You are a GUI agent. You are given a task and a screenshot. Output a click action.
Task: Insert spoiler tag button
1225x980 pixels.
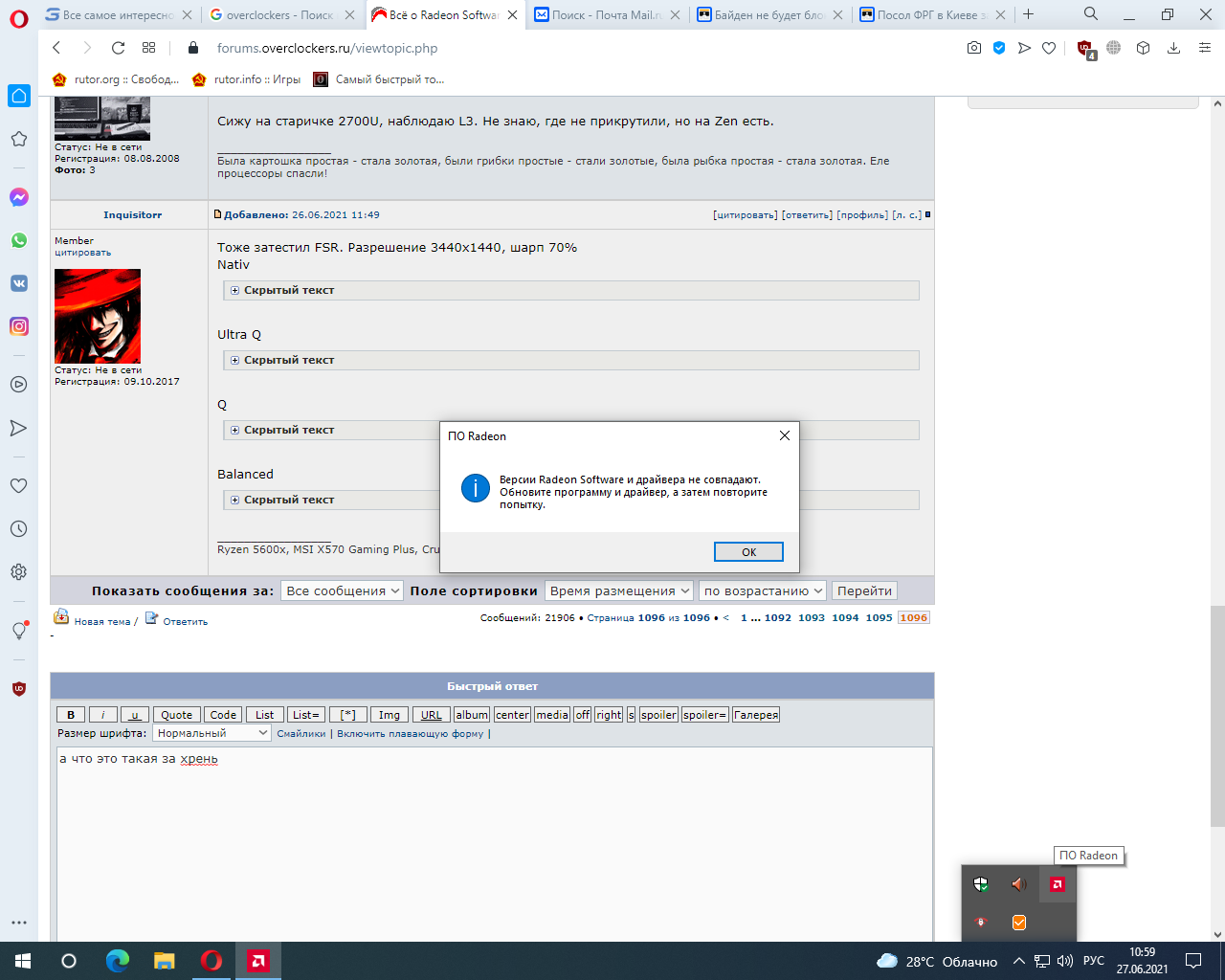click(658, 715)
